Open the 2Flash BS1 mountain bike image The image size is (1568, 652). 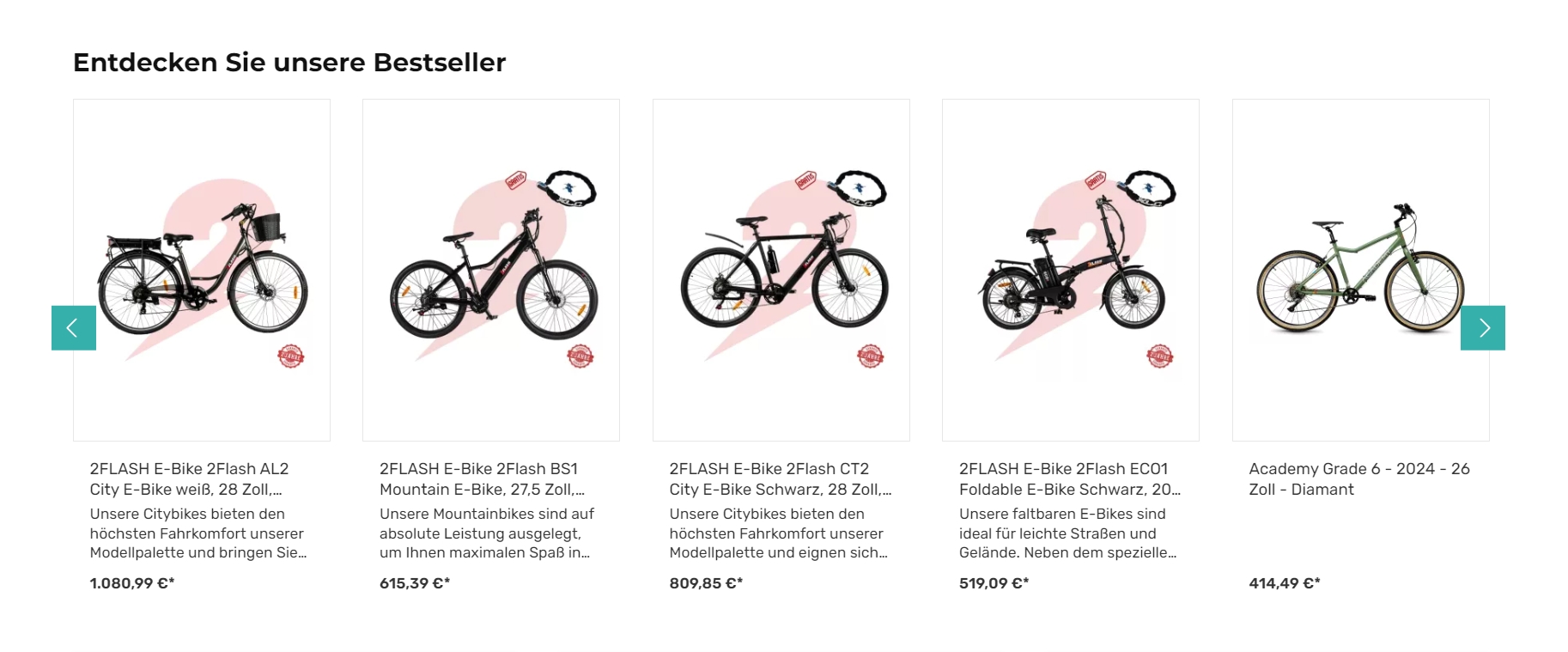tap(491, 271)
